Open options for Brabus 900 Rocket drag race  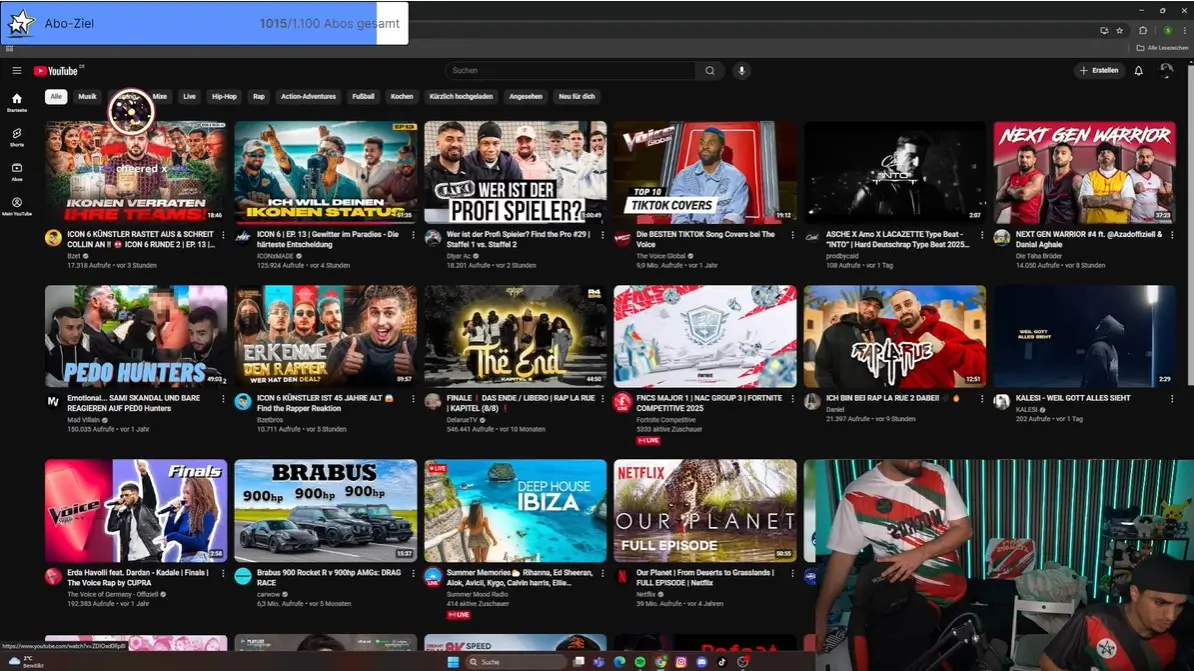(x=413, y=574)
